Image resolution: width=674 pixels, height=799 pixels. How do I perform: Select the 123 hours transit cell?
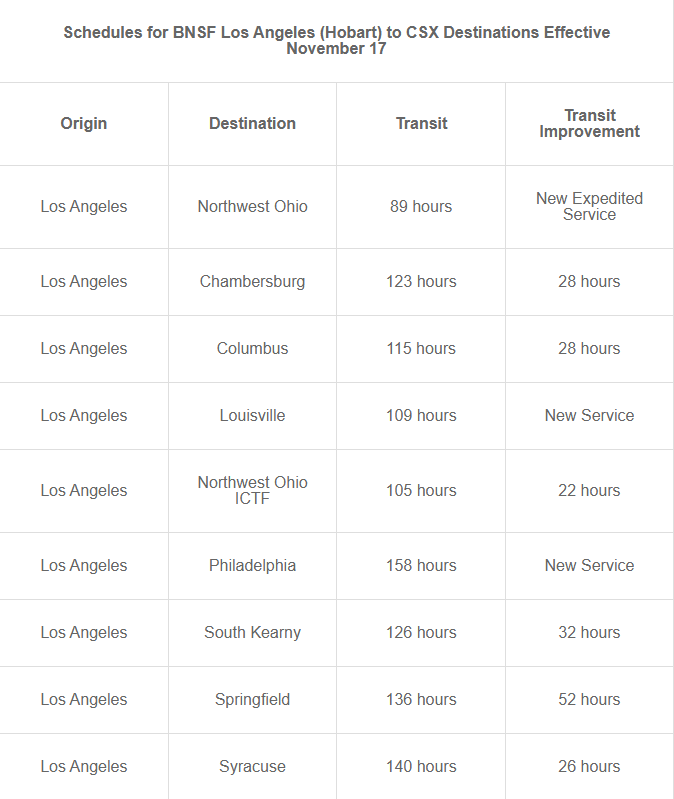tap(421, 282)
